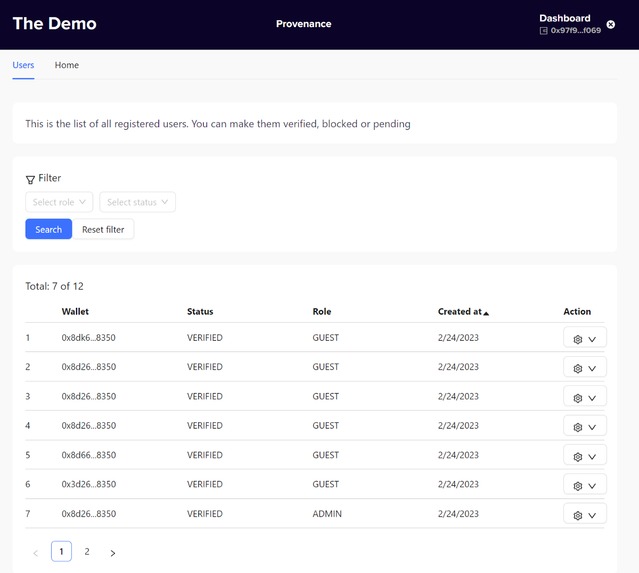Image resolution: width=639 pixels, height=573 pixels.
Task: Click the Total: 7 of 12 text
Action: point(54,286)
